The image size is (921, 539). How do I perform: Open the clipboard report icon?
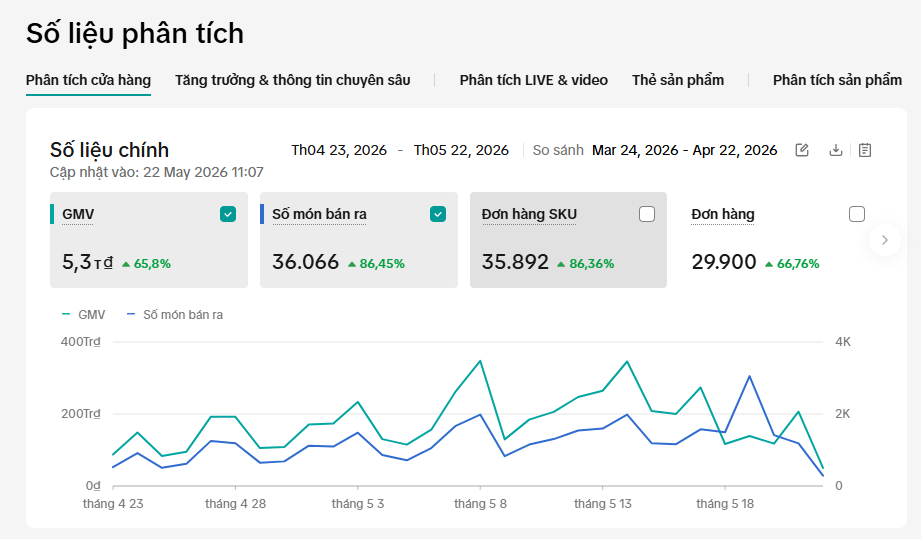[x=865, y=150]
